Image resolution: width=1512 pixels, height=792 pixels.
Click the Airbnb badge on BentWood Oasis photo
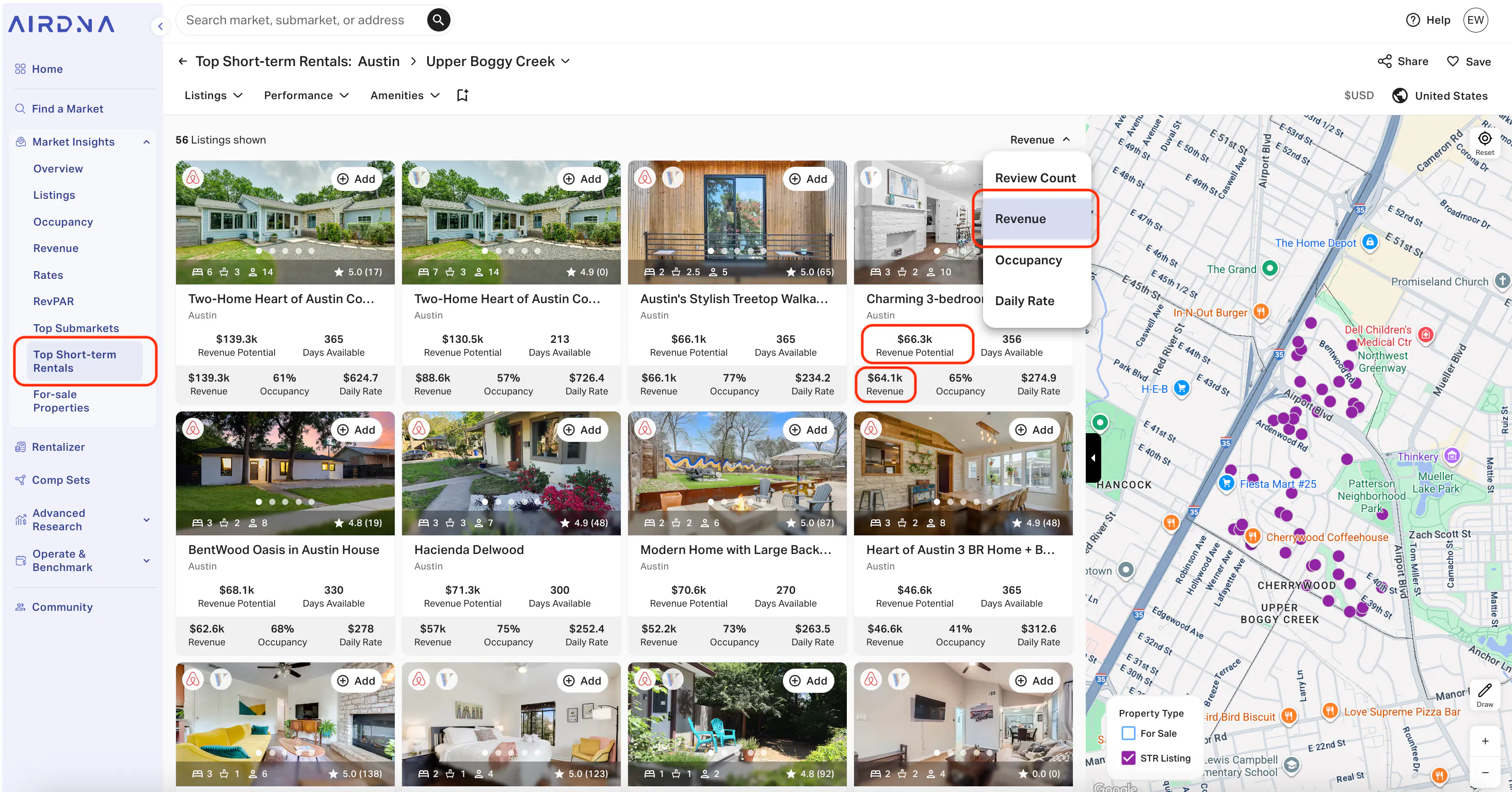(x=193, y=429)
